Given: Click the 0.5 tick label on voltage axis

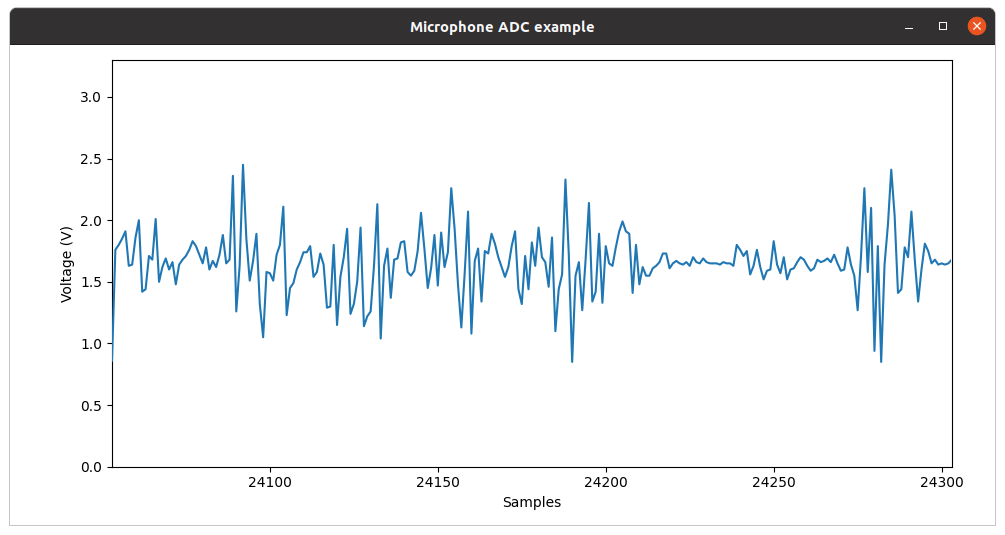Looking at the screenshot, I should (89, 405).
